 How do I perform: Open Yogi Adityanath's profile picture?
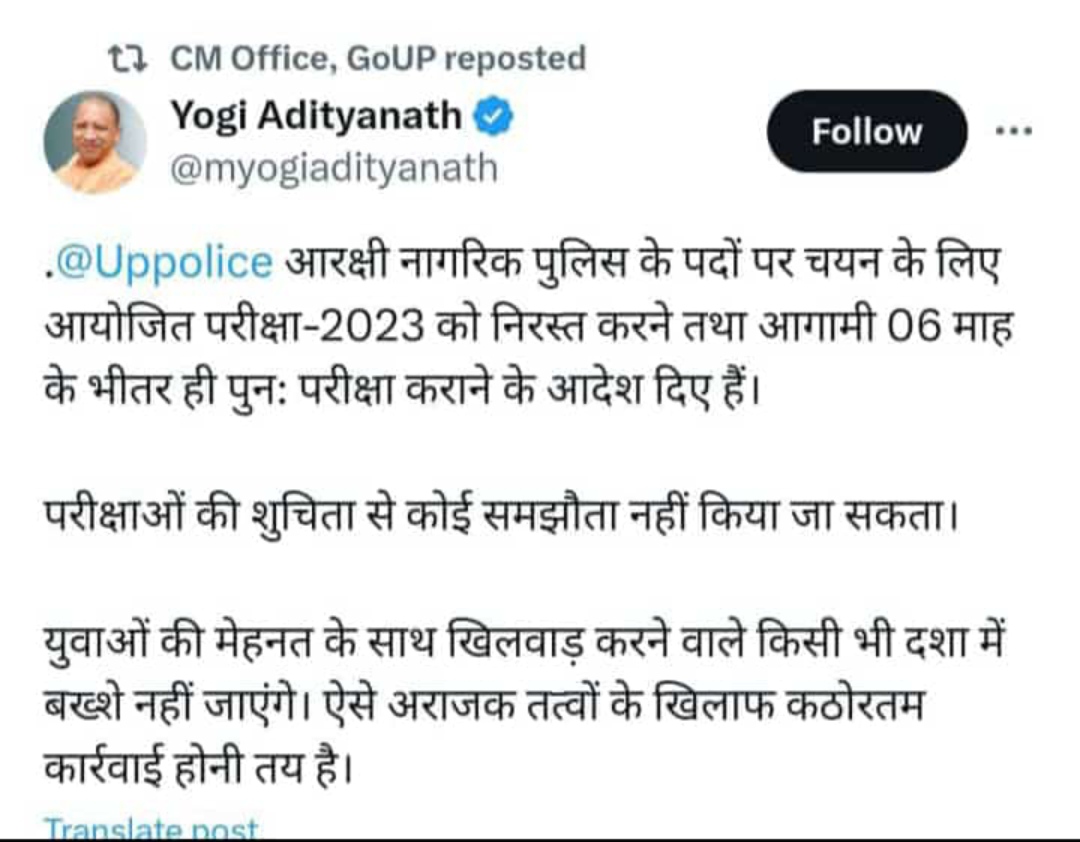coord(95,141)
